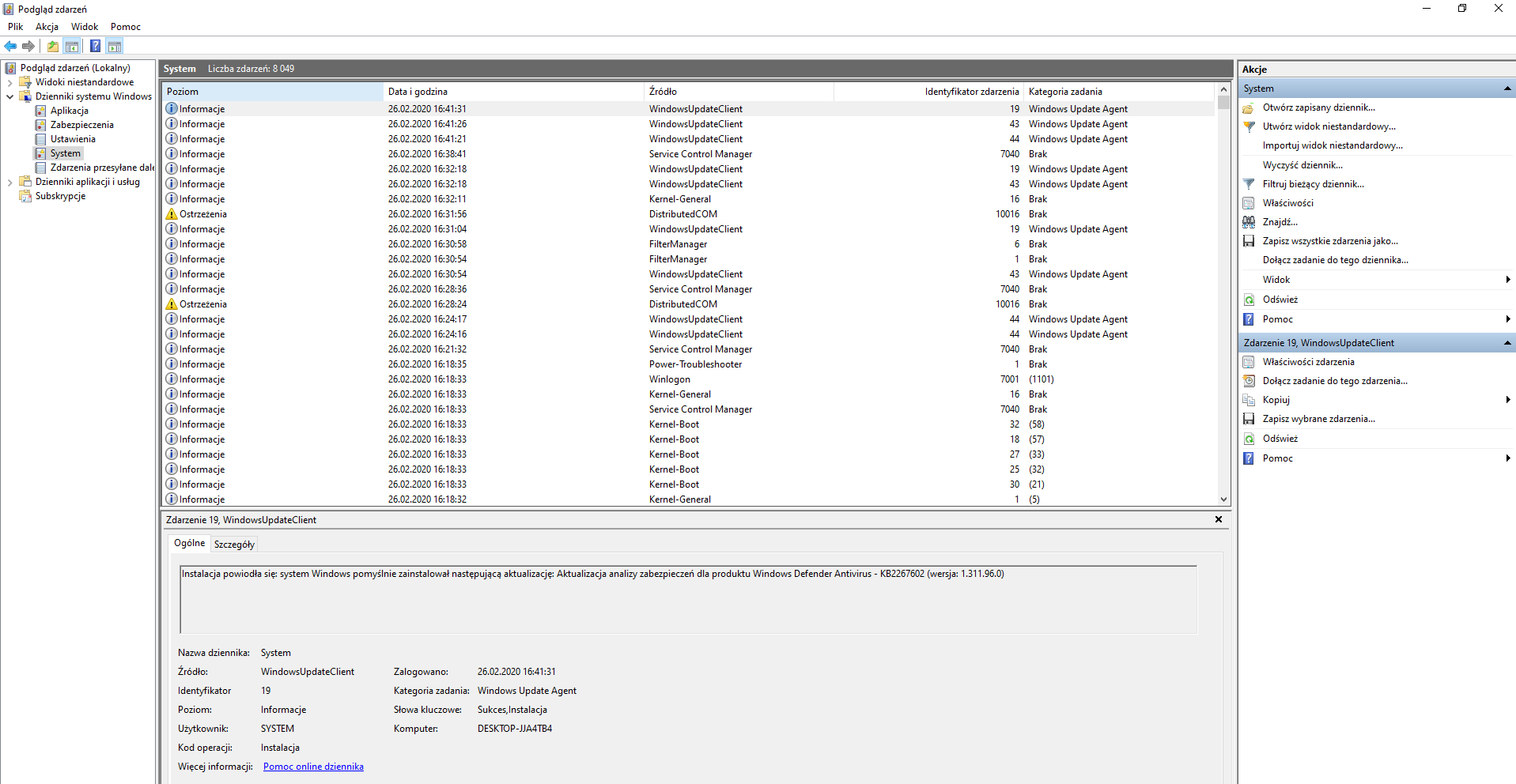Screen dimensions: 1516x784
Task: Close the event preview pane with X
Action: (x=1219, y=519)
